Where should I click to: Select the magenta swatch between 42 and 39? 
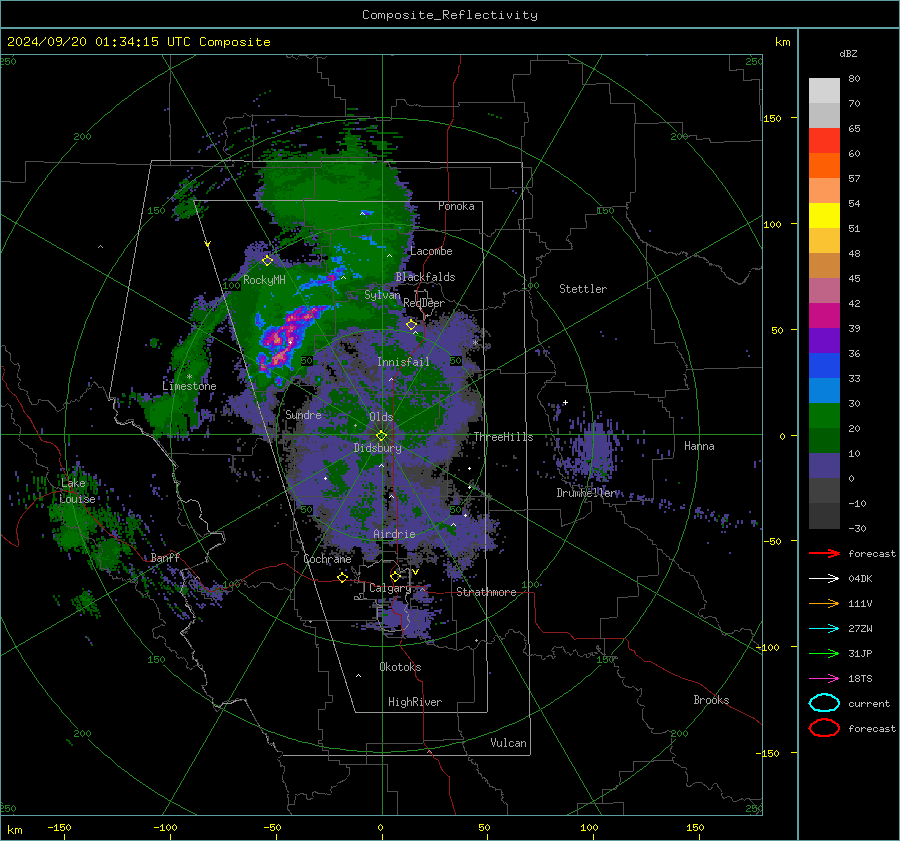point(824,315)
